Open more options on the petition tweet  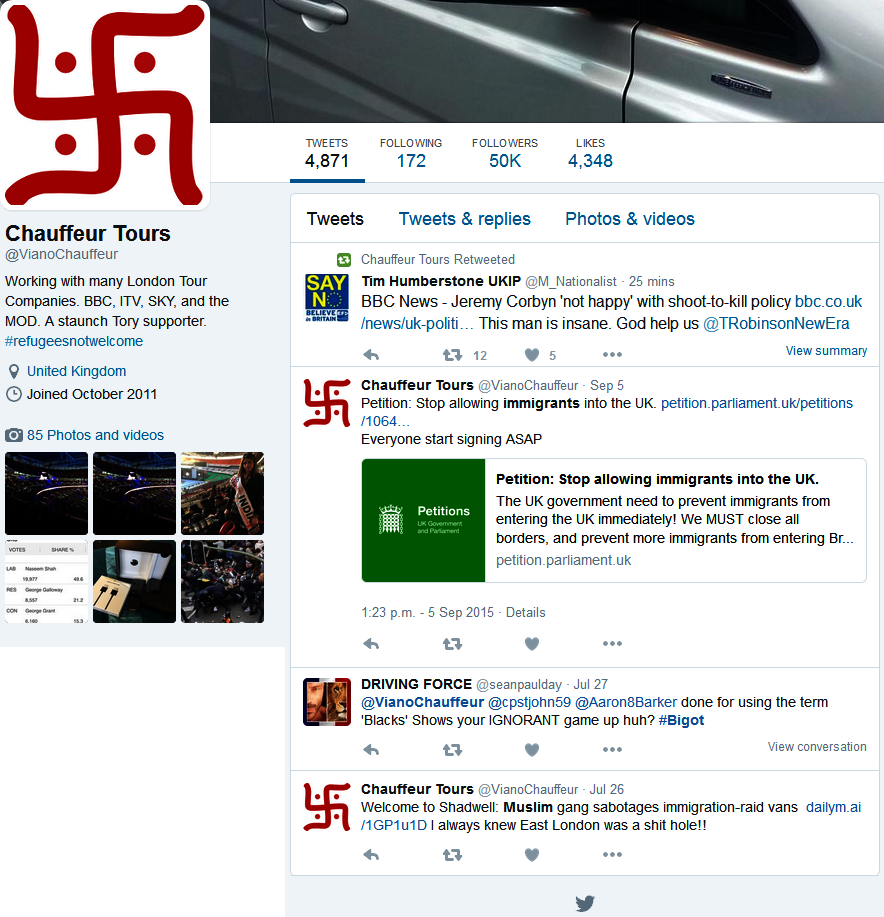tap(612, 643)
